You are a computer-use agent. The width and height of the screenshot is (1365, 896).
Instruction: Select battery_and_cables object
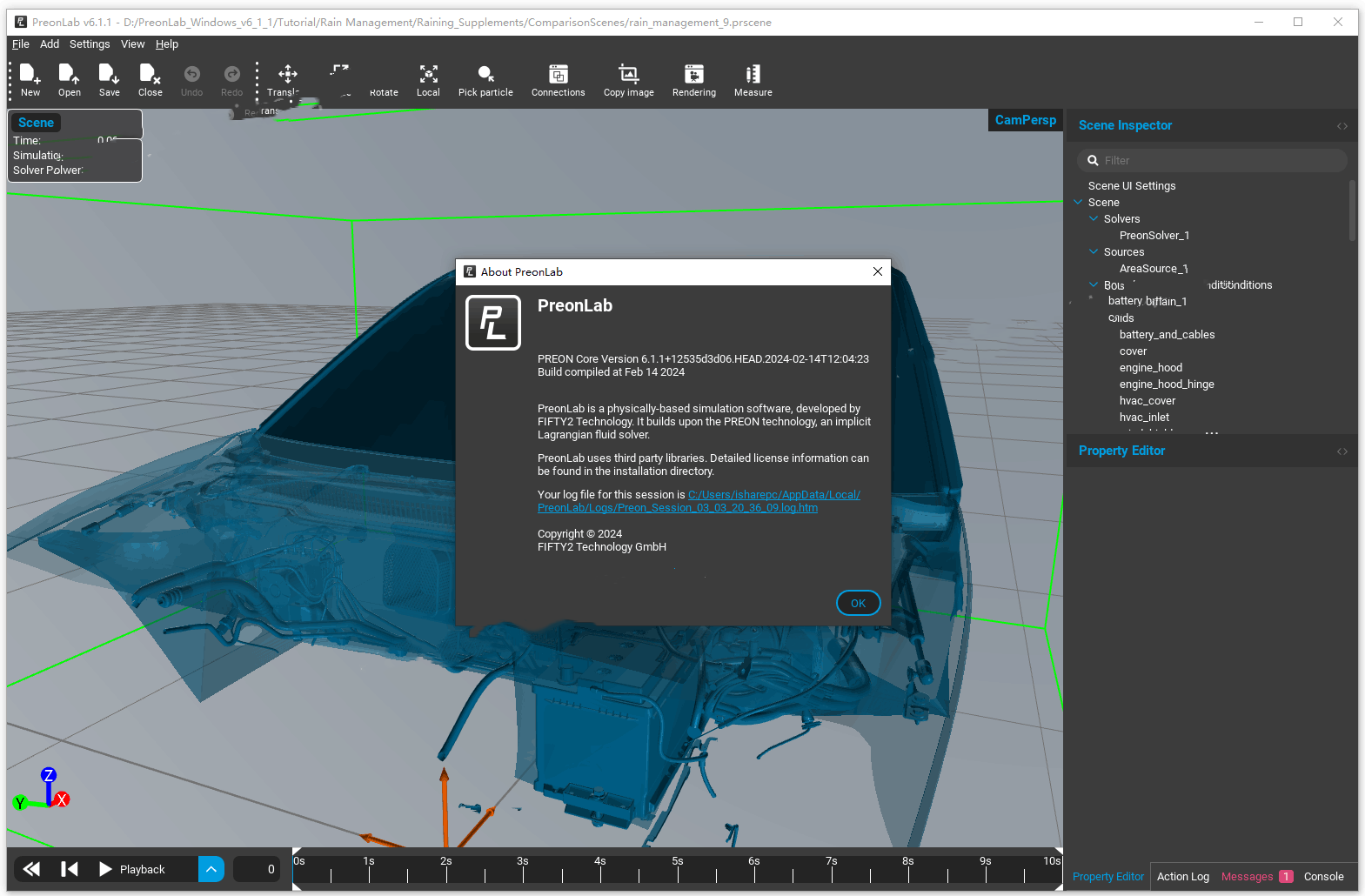tap(1168, 335)
